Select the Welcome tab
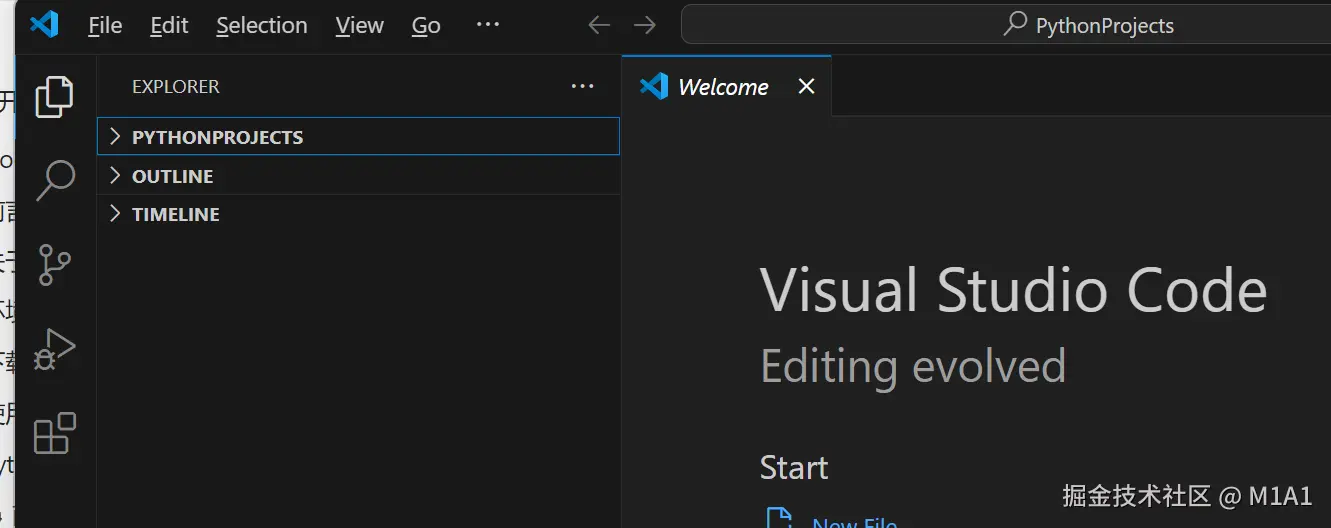 (726, 87)
